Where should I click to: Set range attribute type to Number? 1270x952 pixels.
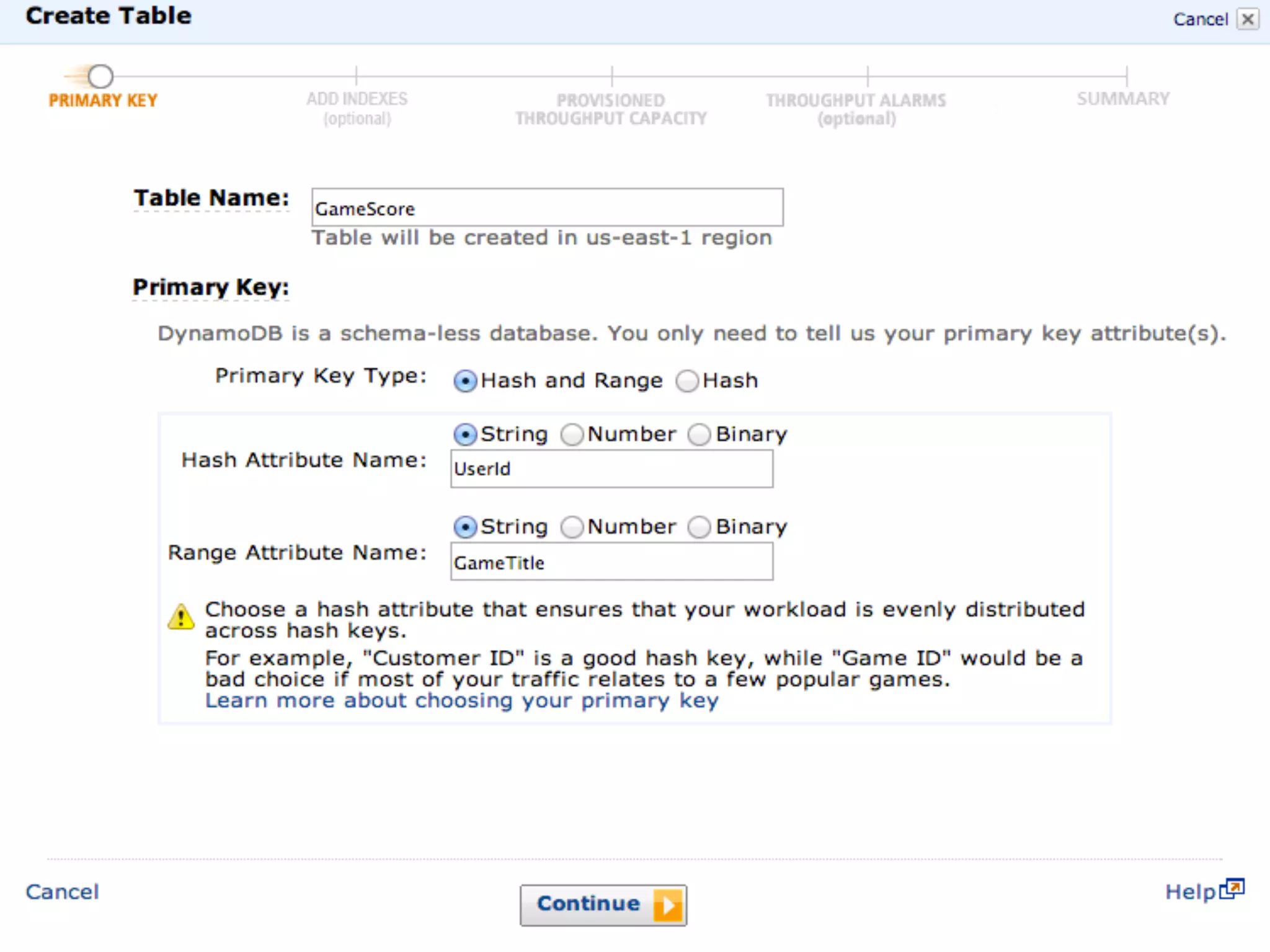[572, 527]
